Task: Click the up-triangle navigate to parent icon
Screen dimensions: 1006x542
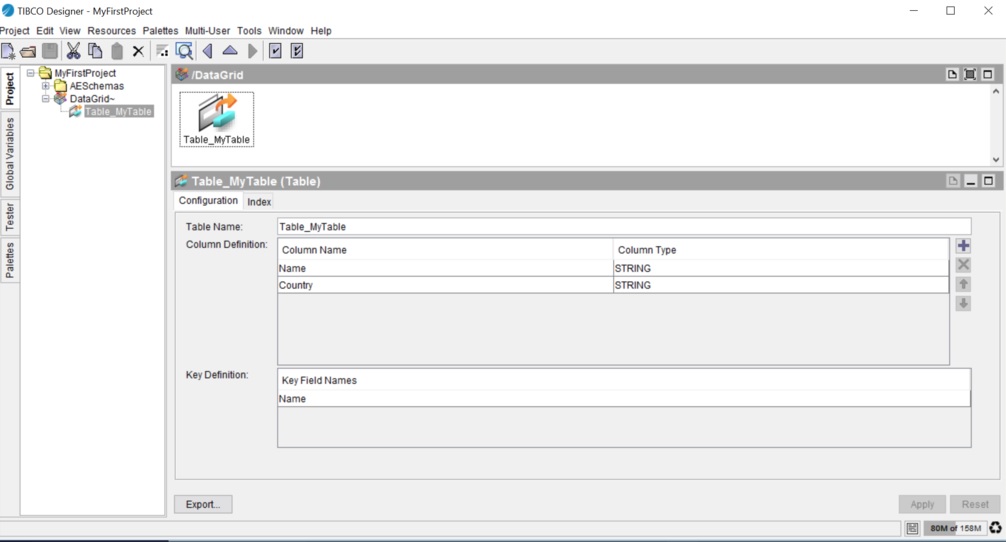Action: click(x=230, y=51)
